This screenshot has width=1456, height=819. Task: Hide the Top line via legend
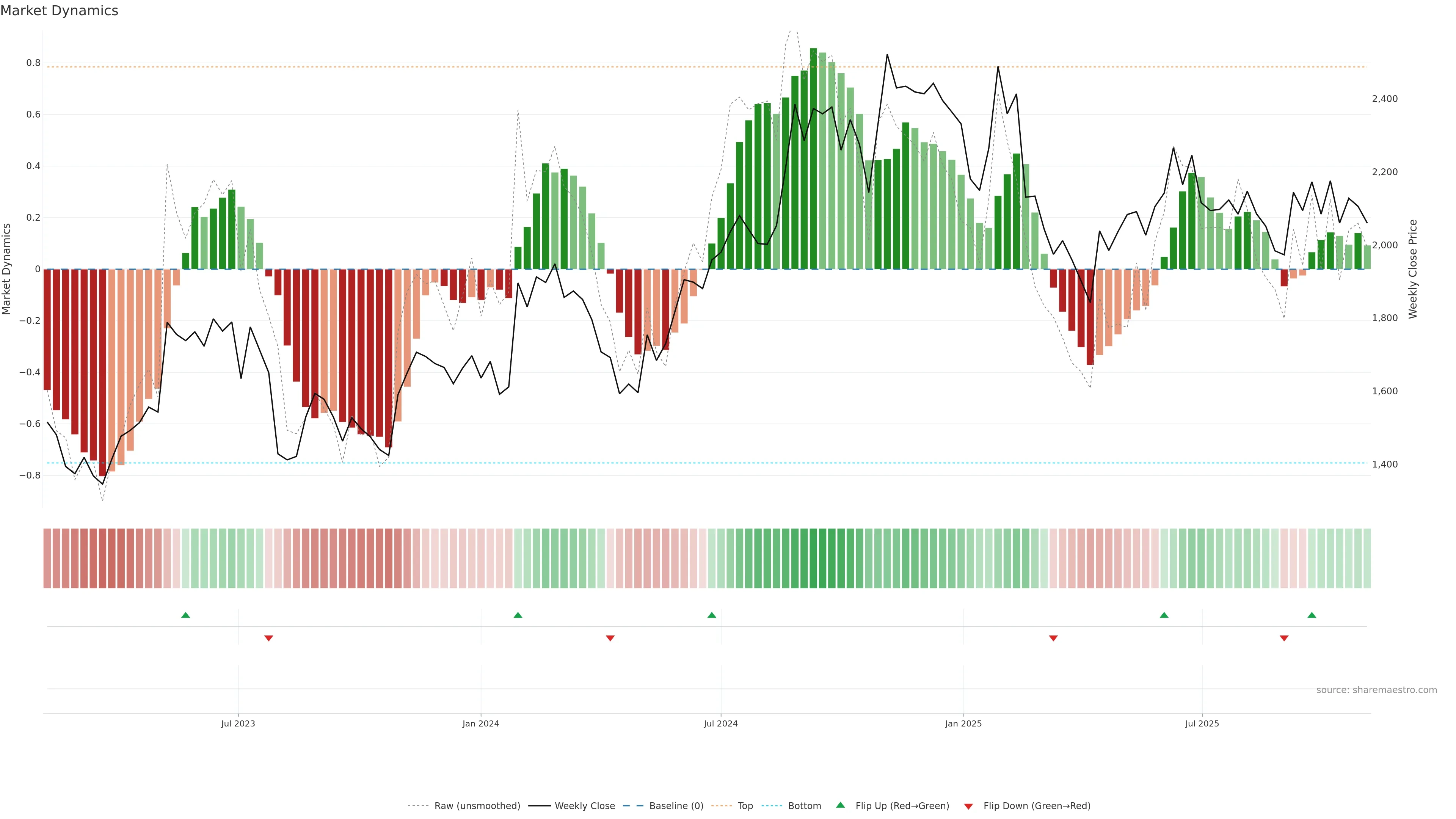(x=745, y=806)
